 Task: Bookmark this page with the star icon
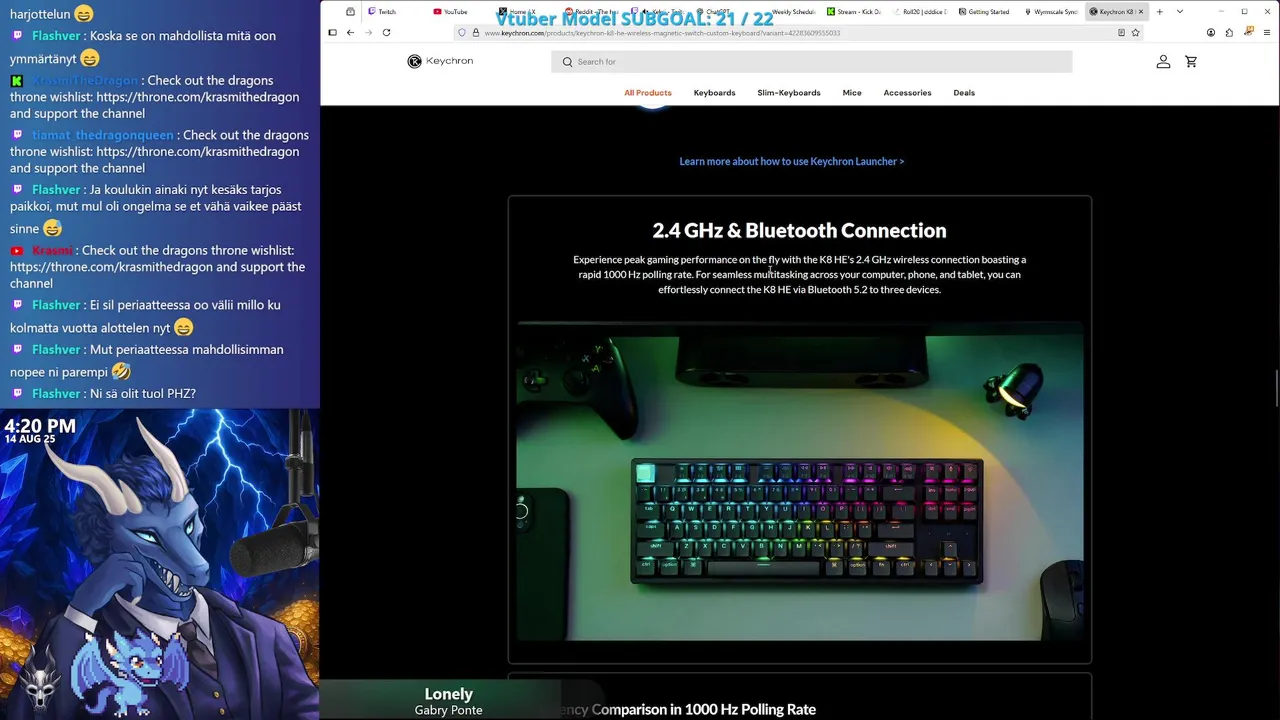tap(1135, 32)
